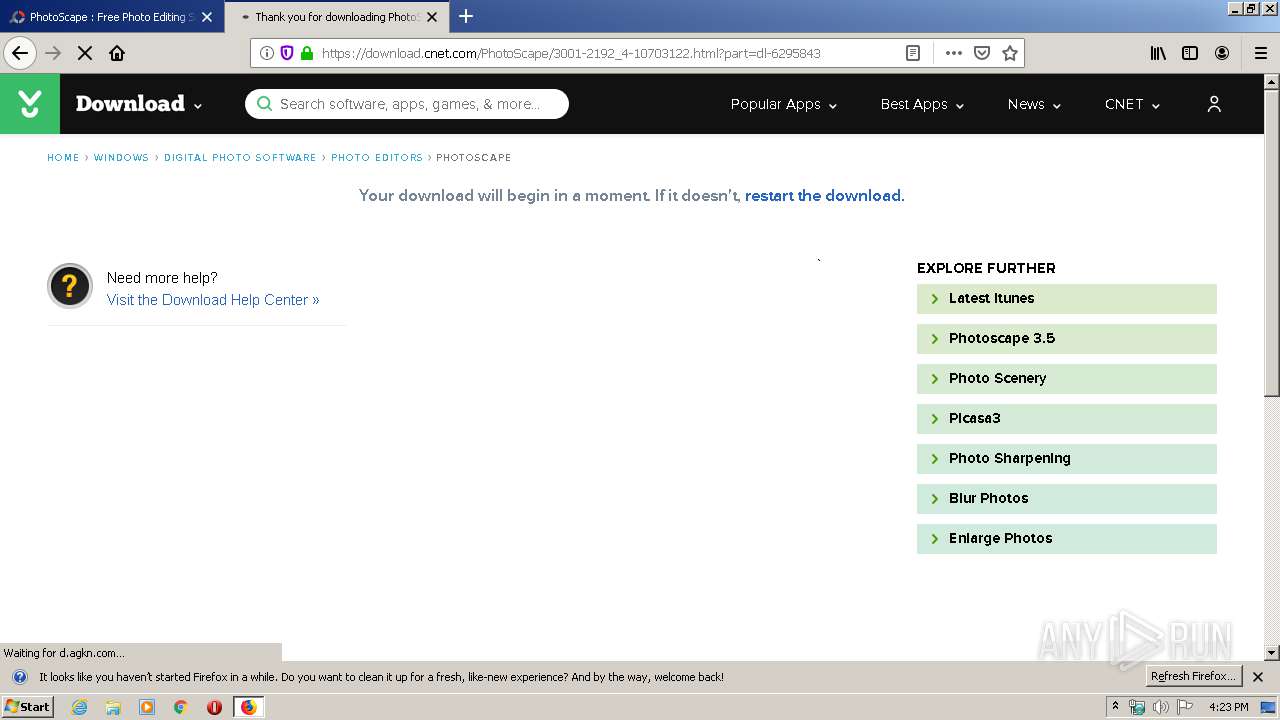Open Firefox hamburger menu
This screenshot has width=1280, height=720.
coord(1260,53)
